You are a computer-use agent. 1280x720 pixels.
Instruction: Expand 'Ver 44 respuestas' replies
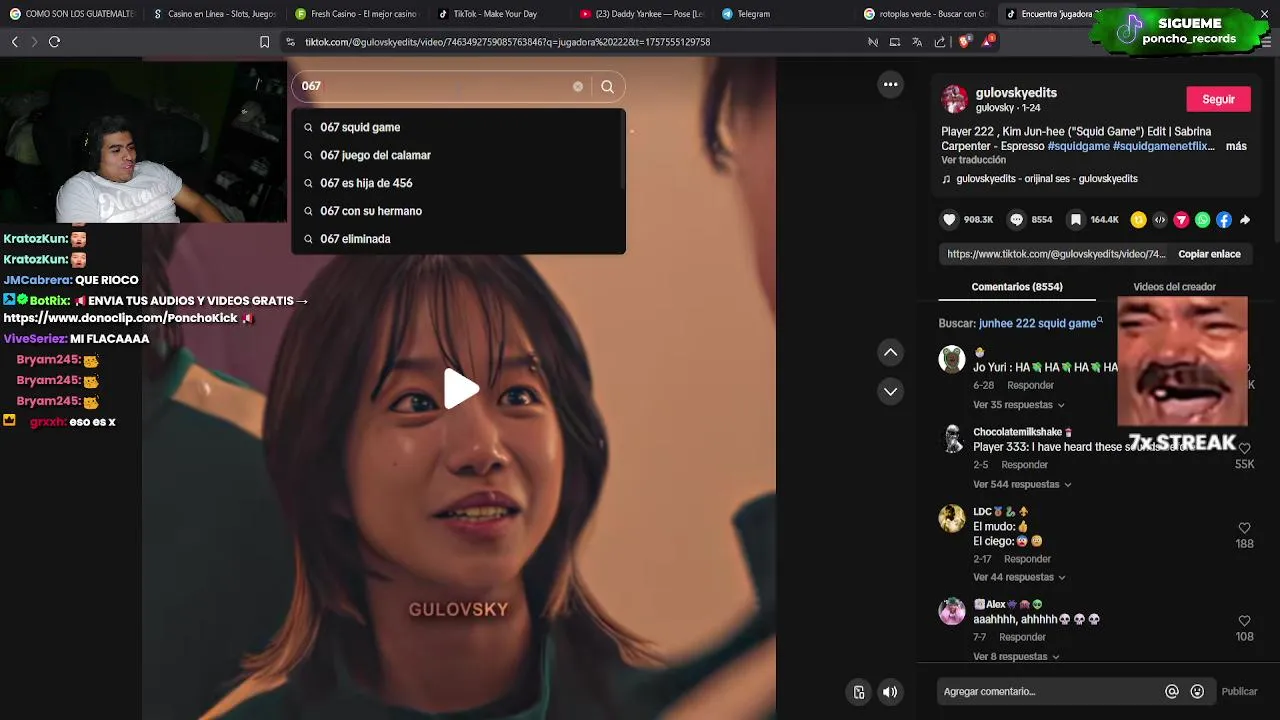click(x=1019, y=577)
